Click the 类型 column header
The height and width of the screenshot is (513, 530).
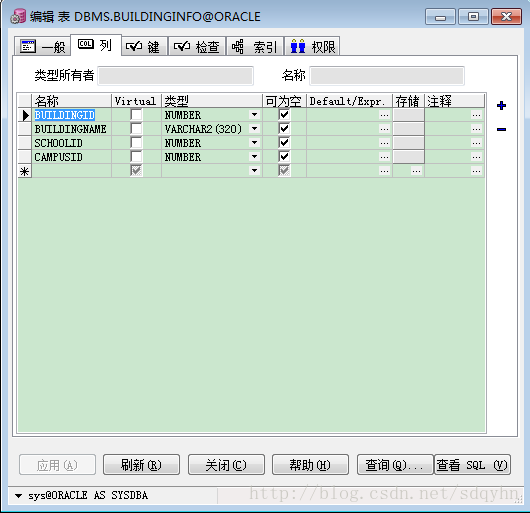point(212,101)
